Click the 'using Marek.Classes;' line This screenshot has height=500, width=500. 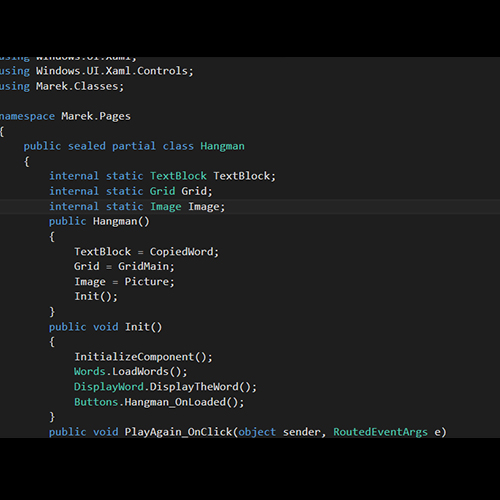62,86
